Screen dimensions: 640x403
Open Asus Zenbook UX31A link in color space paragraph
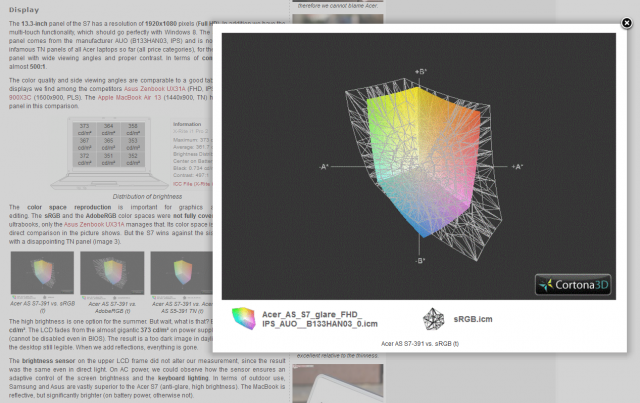(x=94, y=225)
